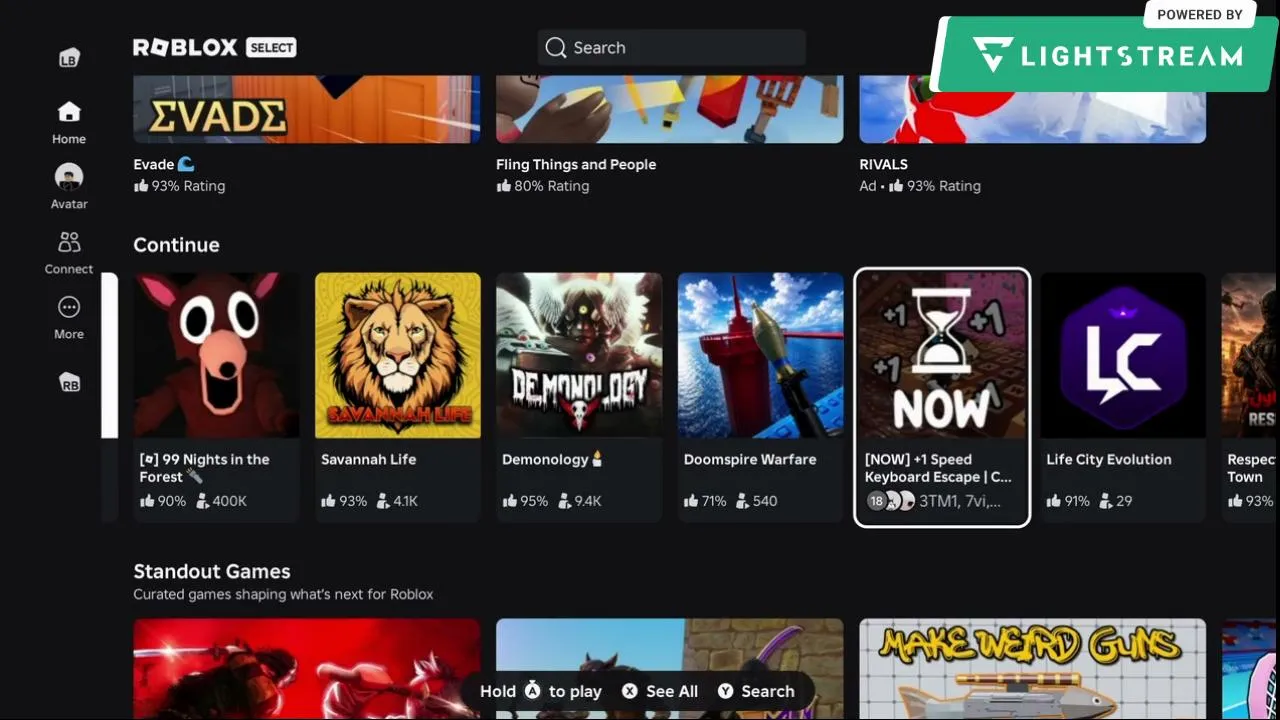
Task: Select the Home icon in the sidebar
Action: 69,111
